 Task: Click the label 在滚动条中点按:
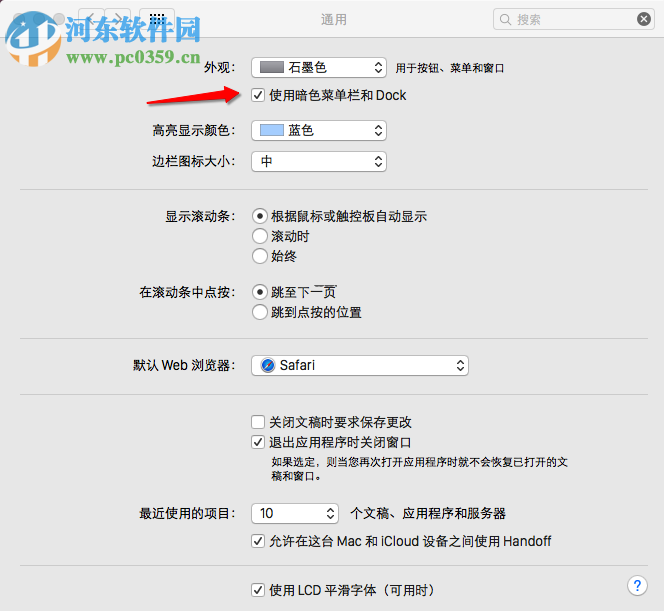pyautogui.click(x=187, y=292)
